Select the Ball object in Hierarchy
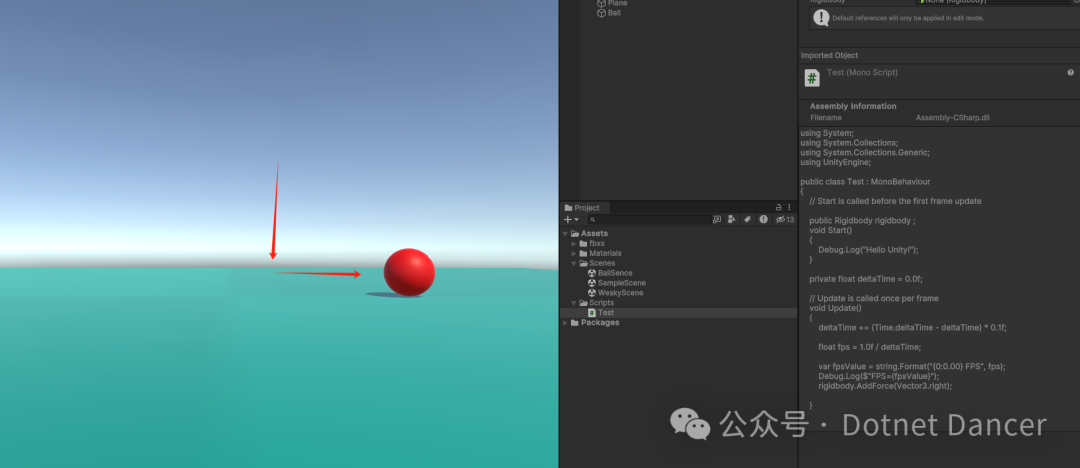This screenshot has height=468, width=1080. 614,13
